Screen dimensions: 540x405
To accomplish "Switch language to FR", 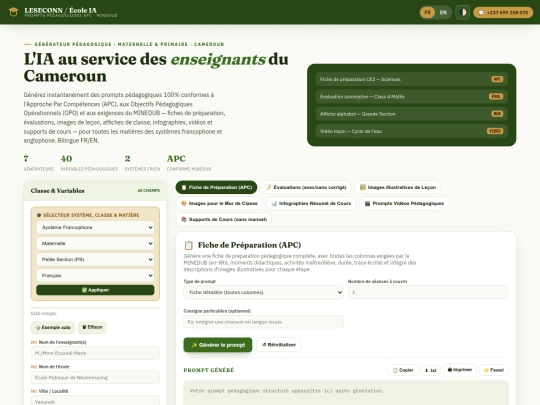I will (427, 12).
